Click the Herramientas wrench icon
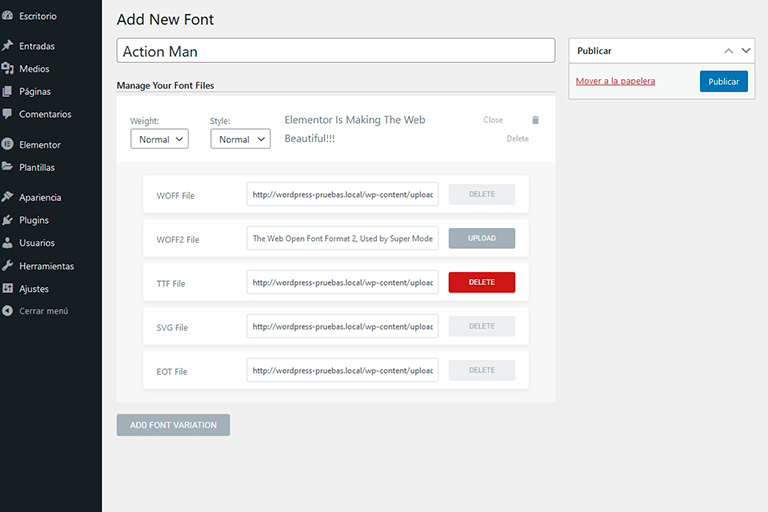 (x=7, y=266)
